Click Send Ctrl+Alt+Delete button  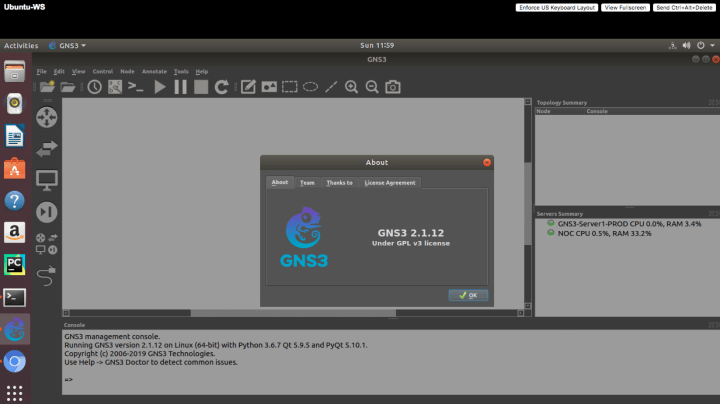(x=684, y=7)
